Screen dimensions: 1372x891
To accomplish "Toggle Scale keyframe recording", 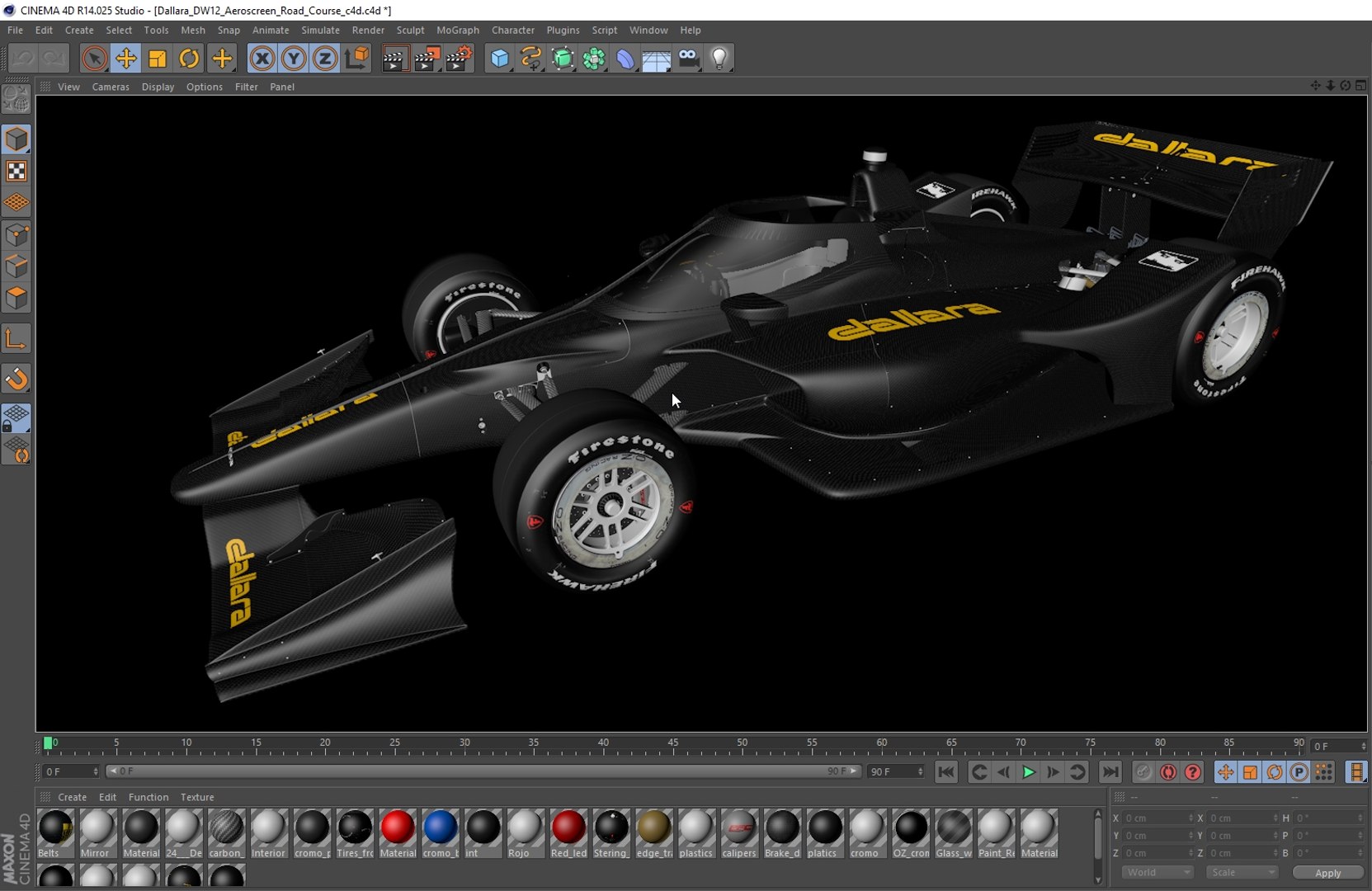I will tap(1250, 772).
